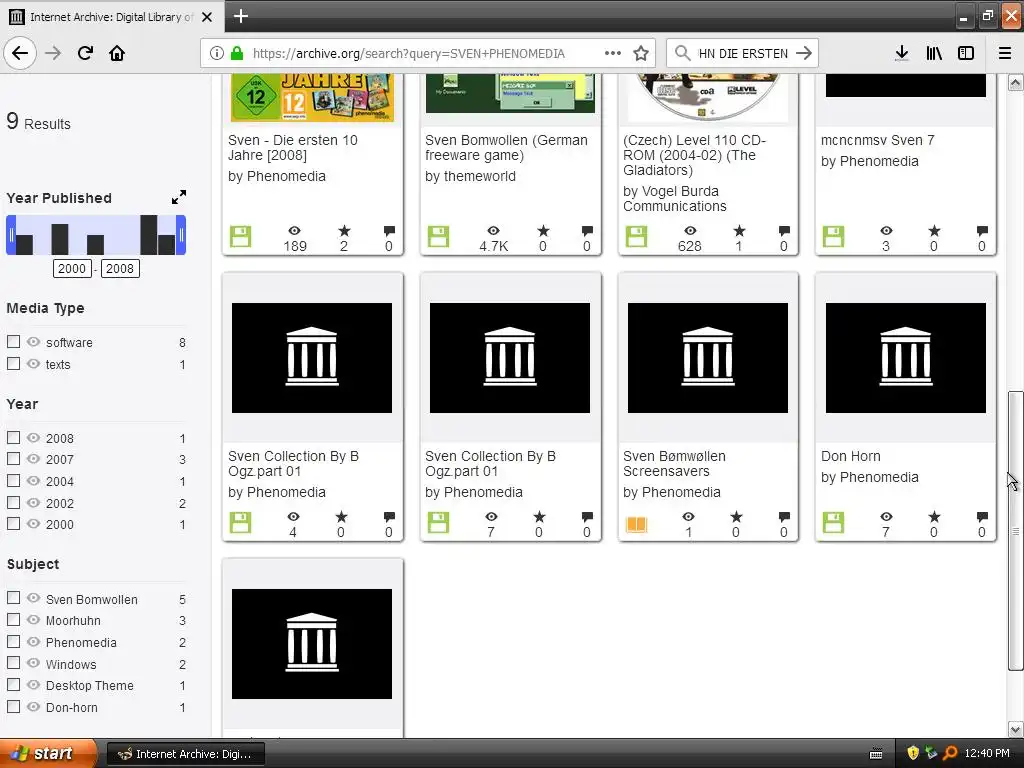Open the Firefox hamburger menu
This screenshot has width=1024, height=768.
coord(1004,53)
